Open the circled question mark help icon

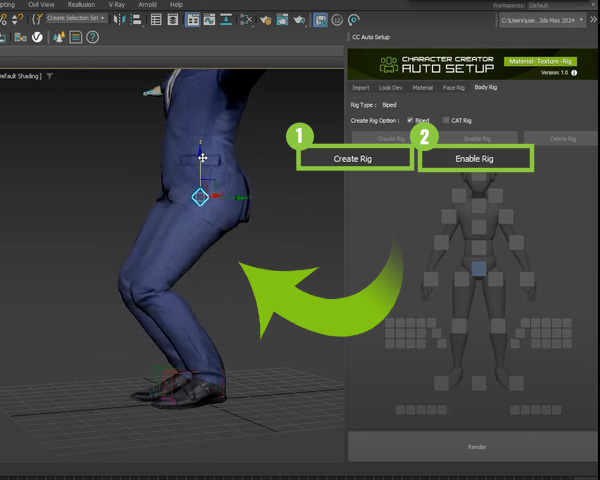tap(93, 37)
